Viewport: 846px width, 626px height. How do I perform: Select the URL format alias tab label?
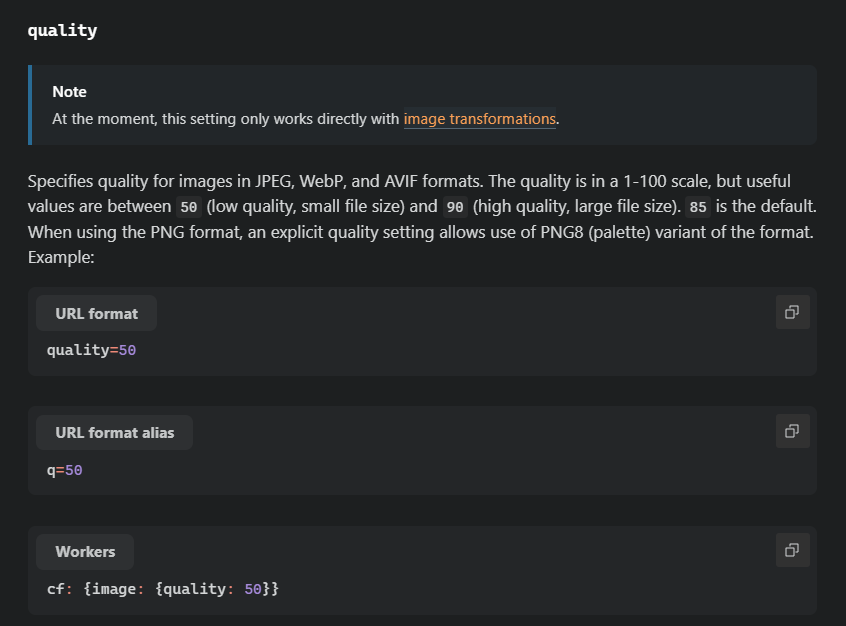click(x=114, y=433)
